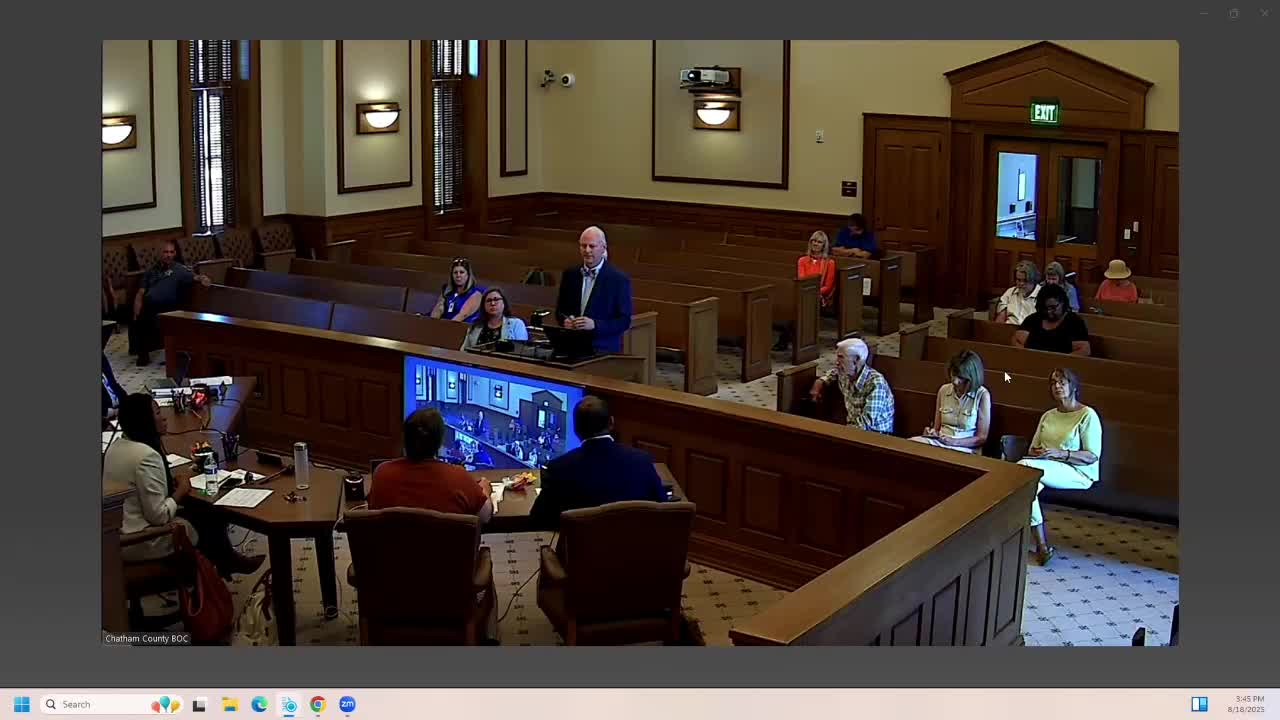Open Google Chrome from the taskbar

317,704
